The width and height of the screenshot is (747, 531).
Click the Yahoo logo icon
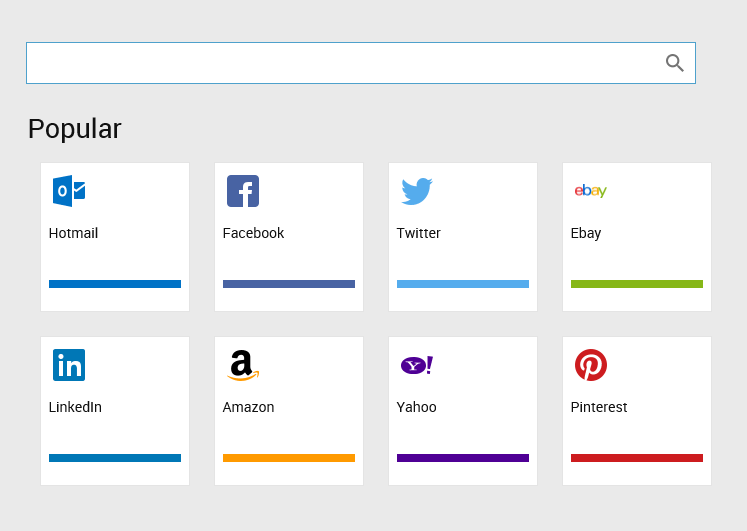pyautogui.click(x=416, y=365)
